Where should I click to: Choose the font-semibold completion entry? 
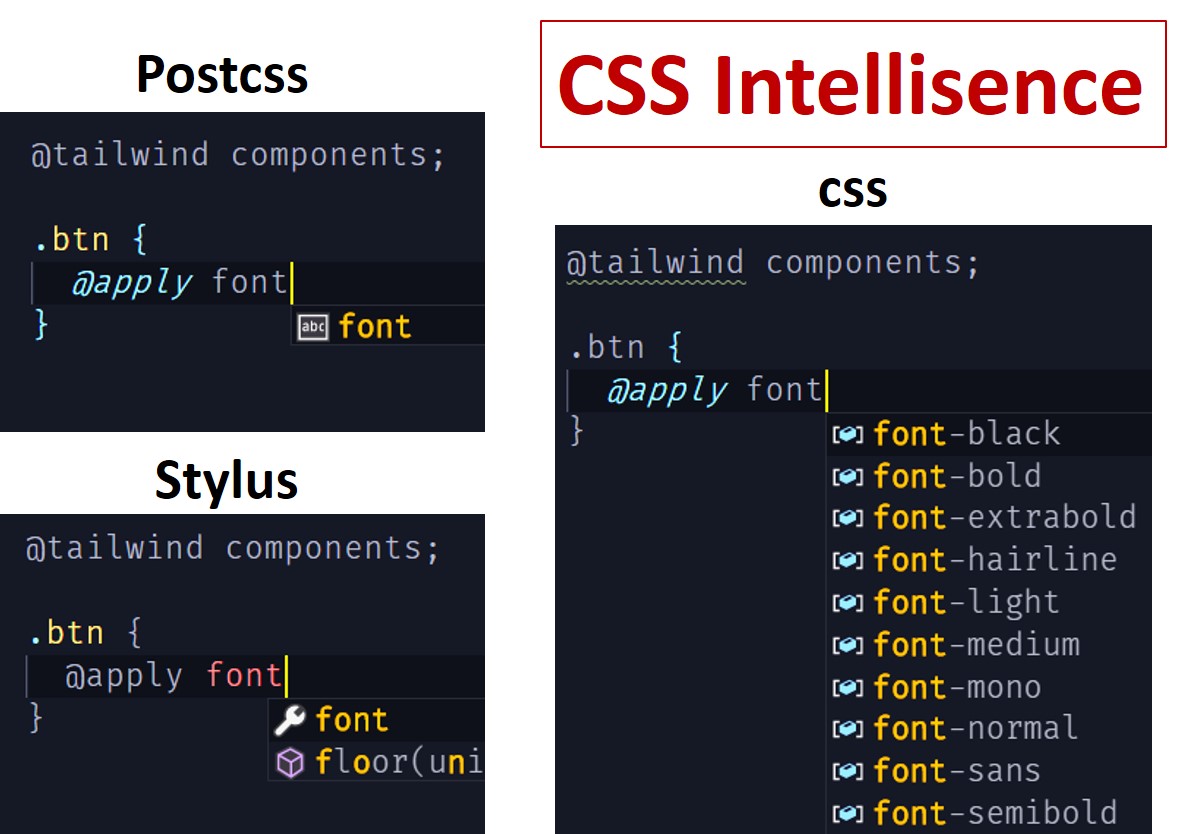pos(989,813)
